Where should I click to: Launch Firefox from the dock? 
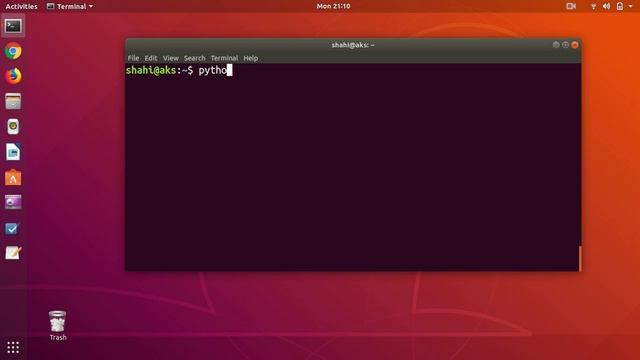point(13,76)
